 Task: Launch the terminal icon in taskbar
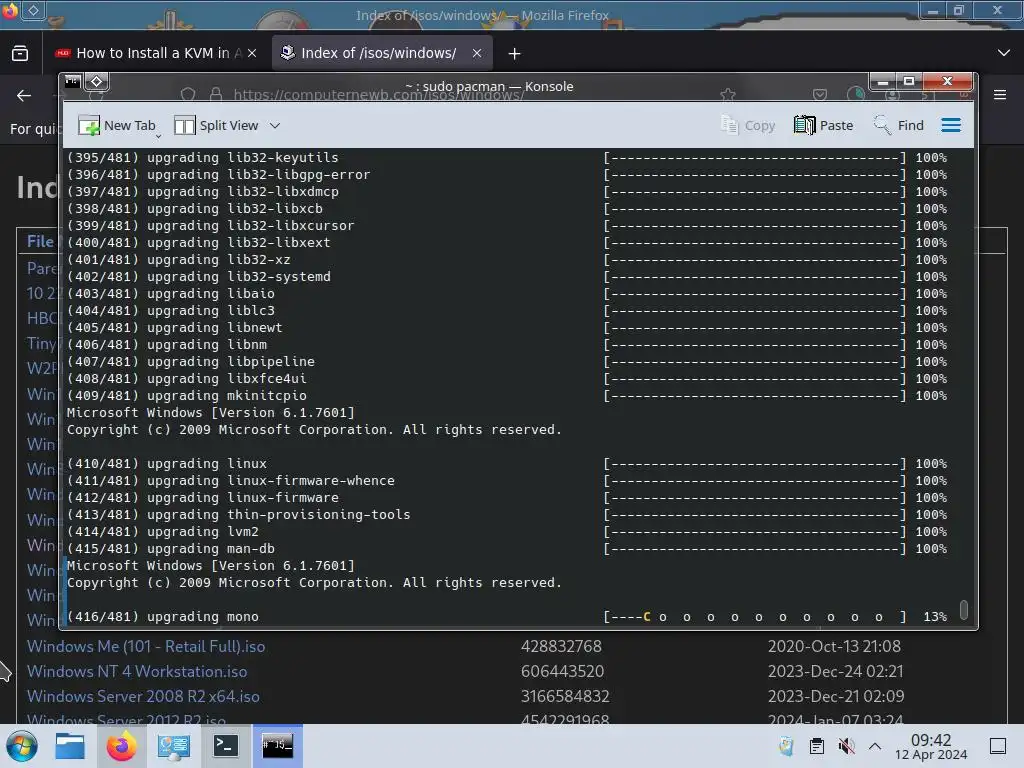(x=225, y=746)
